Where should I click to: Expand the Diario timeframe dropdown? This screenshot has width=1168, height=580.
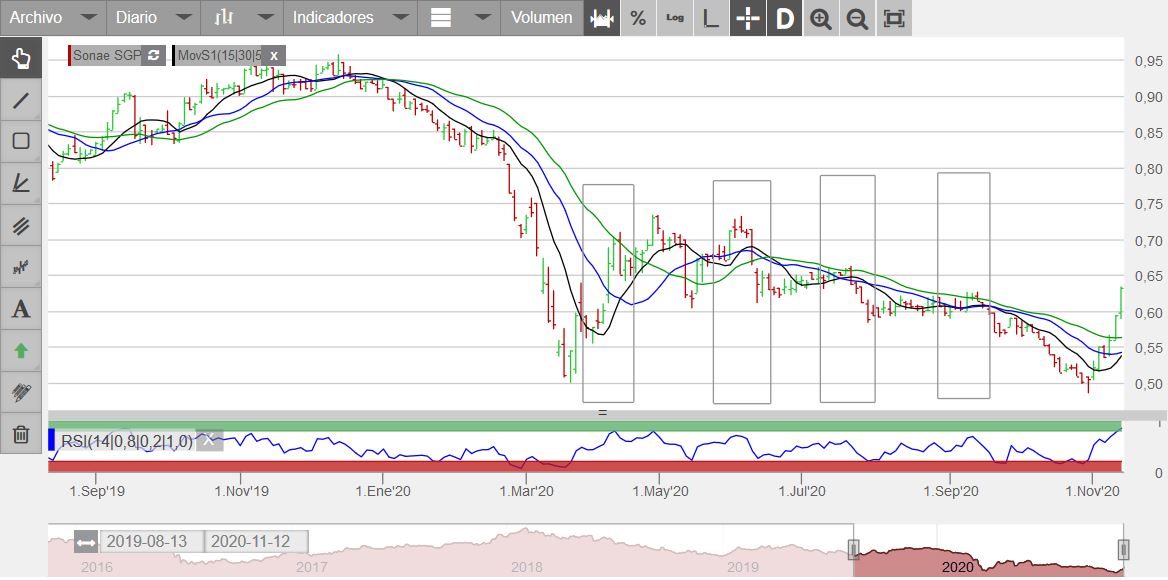click(153, 18)
